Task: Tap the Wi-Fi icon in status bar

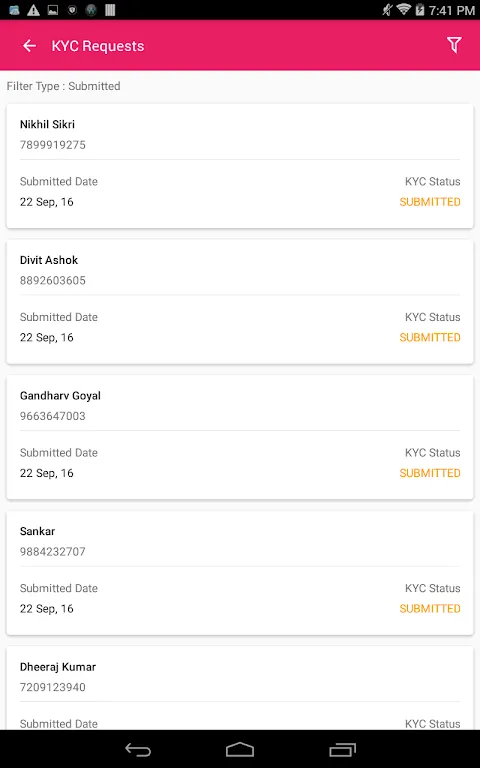Action: (x=404, y=9)
